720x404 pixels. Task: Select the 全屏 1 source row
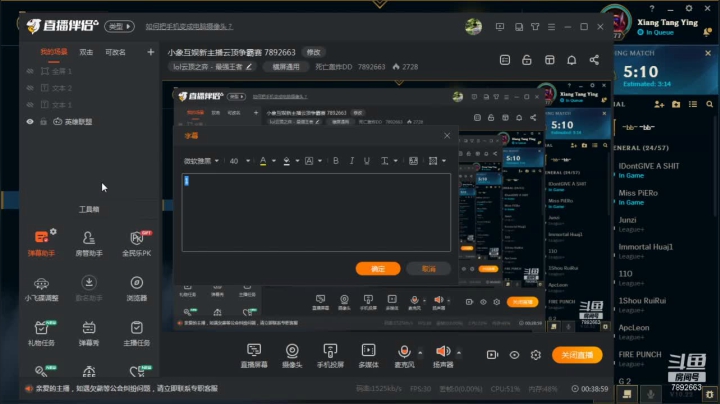[90, 71]
